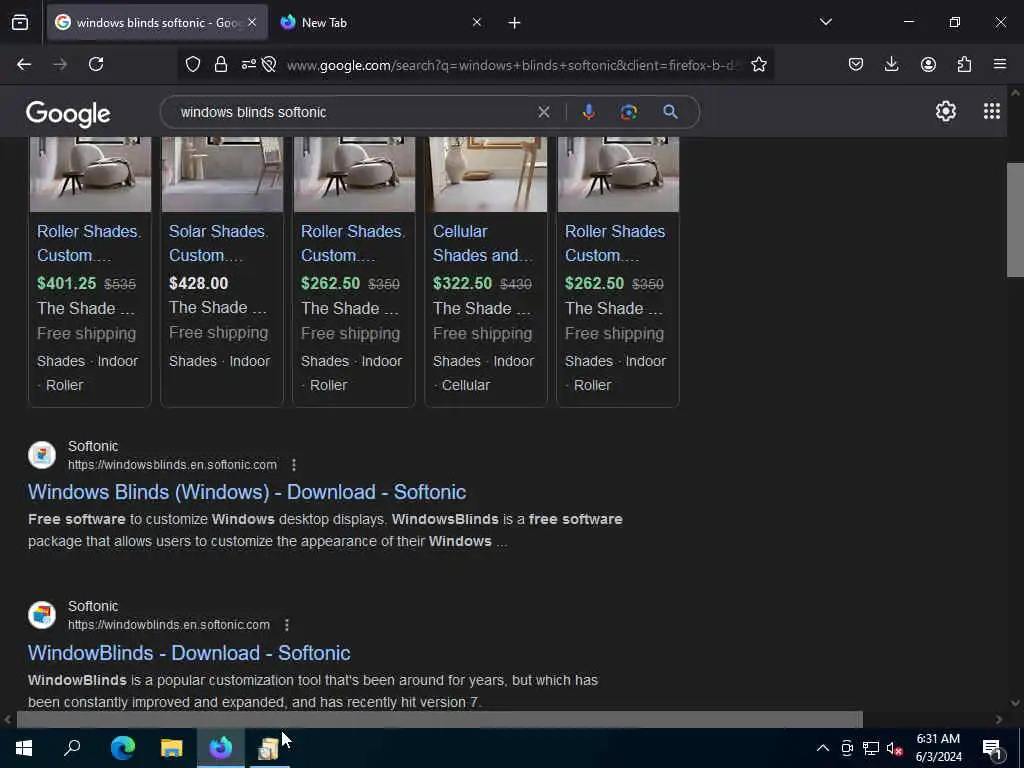The height and width of the screenshot is (768, 1024).
Task: Submit search with magnifier icon
Action: click(x=670, y=112)
